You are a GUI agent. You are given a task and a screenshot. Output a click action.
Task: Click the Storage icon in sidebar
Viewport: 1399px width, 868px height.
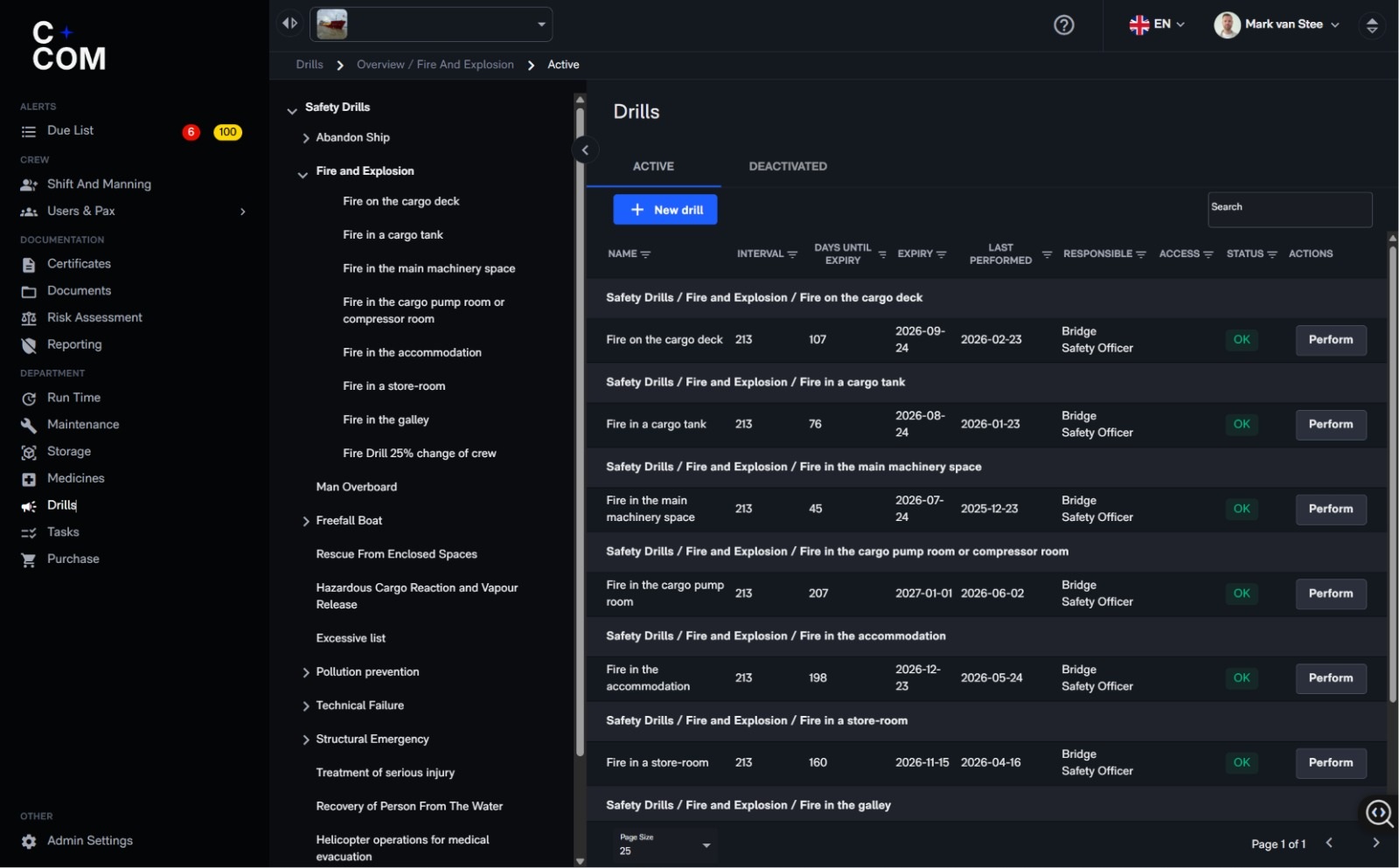pyautogui.click(x=29, y=452)
